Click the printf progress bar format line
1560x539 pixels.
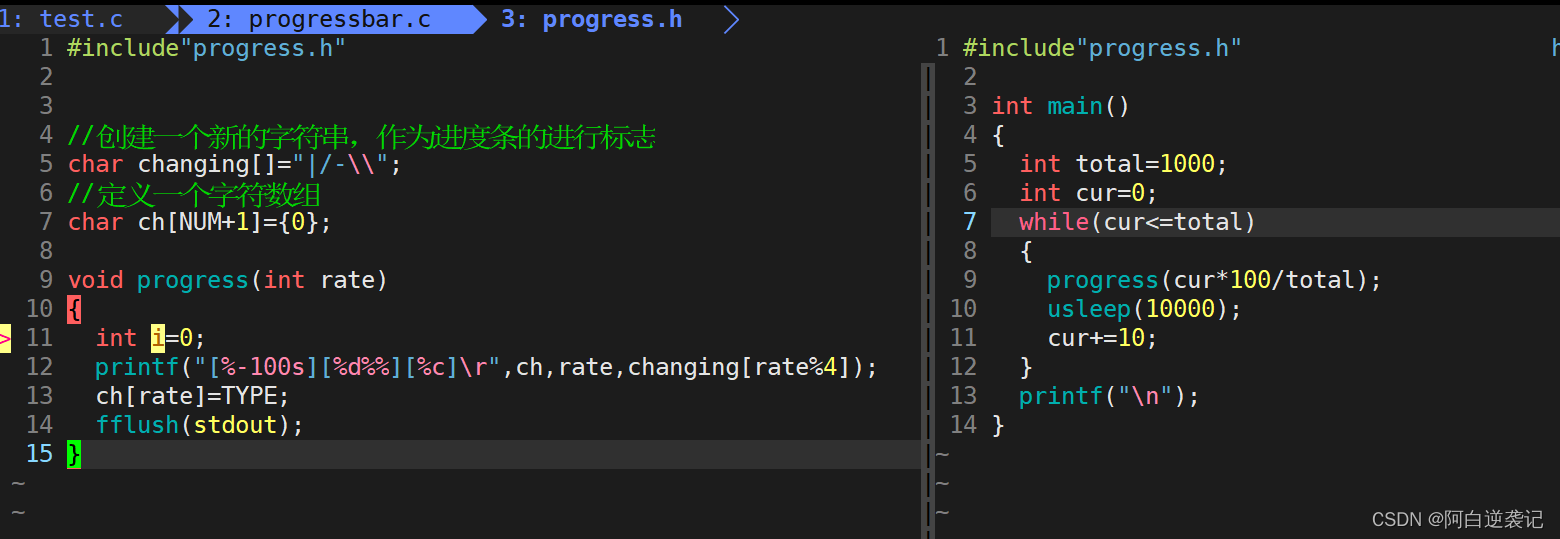pos(487,367)
